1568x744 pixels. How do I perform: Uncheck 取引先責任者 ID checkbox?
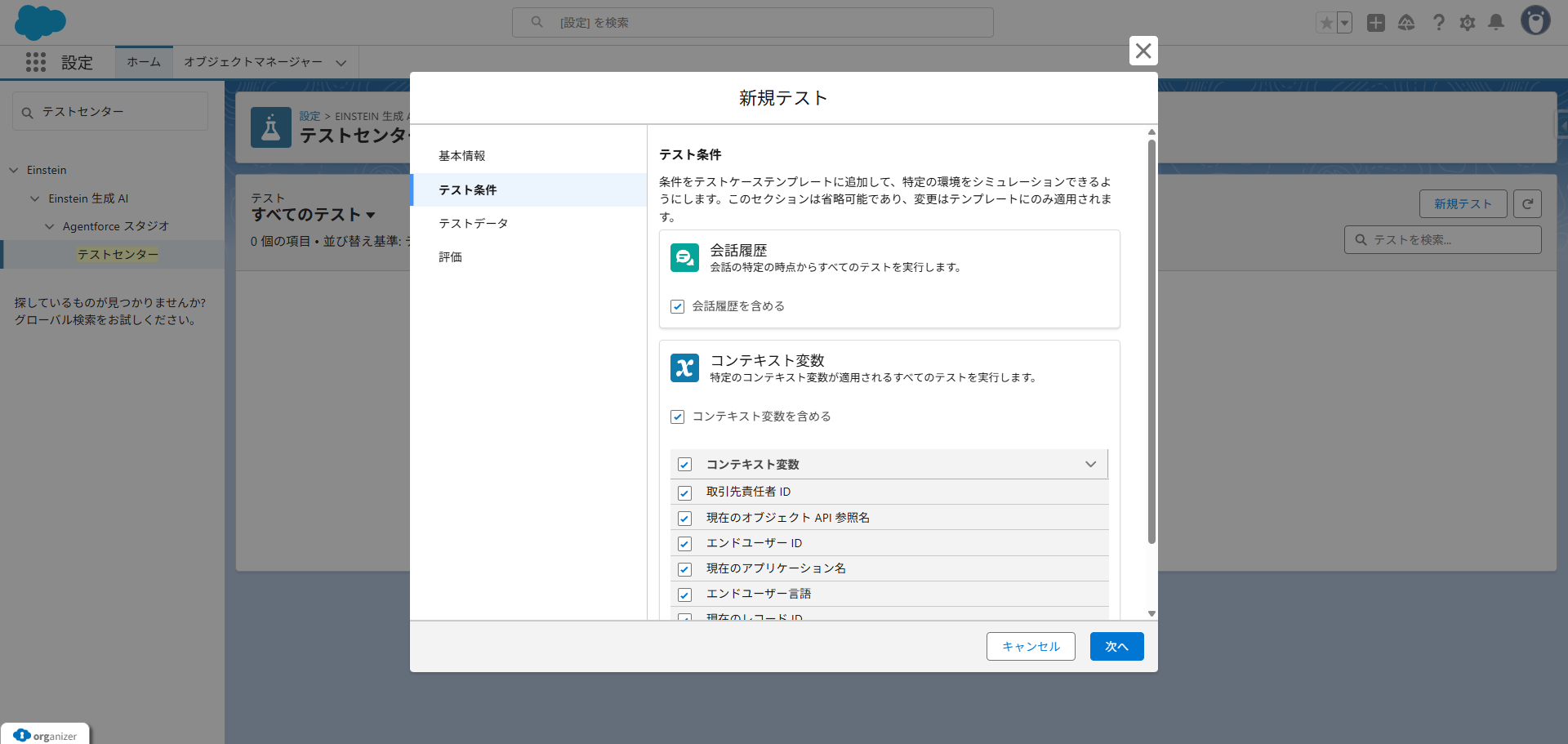pyautogui.click(x=684, y=492)
